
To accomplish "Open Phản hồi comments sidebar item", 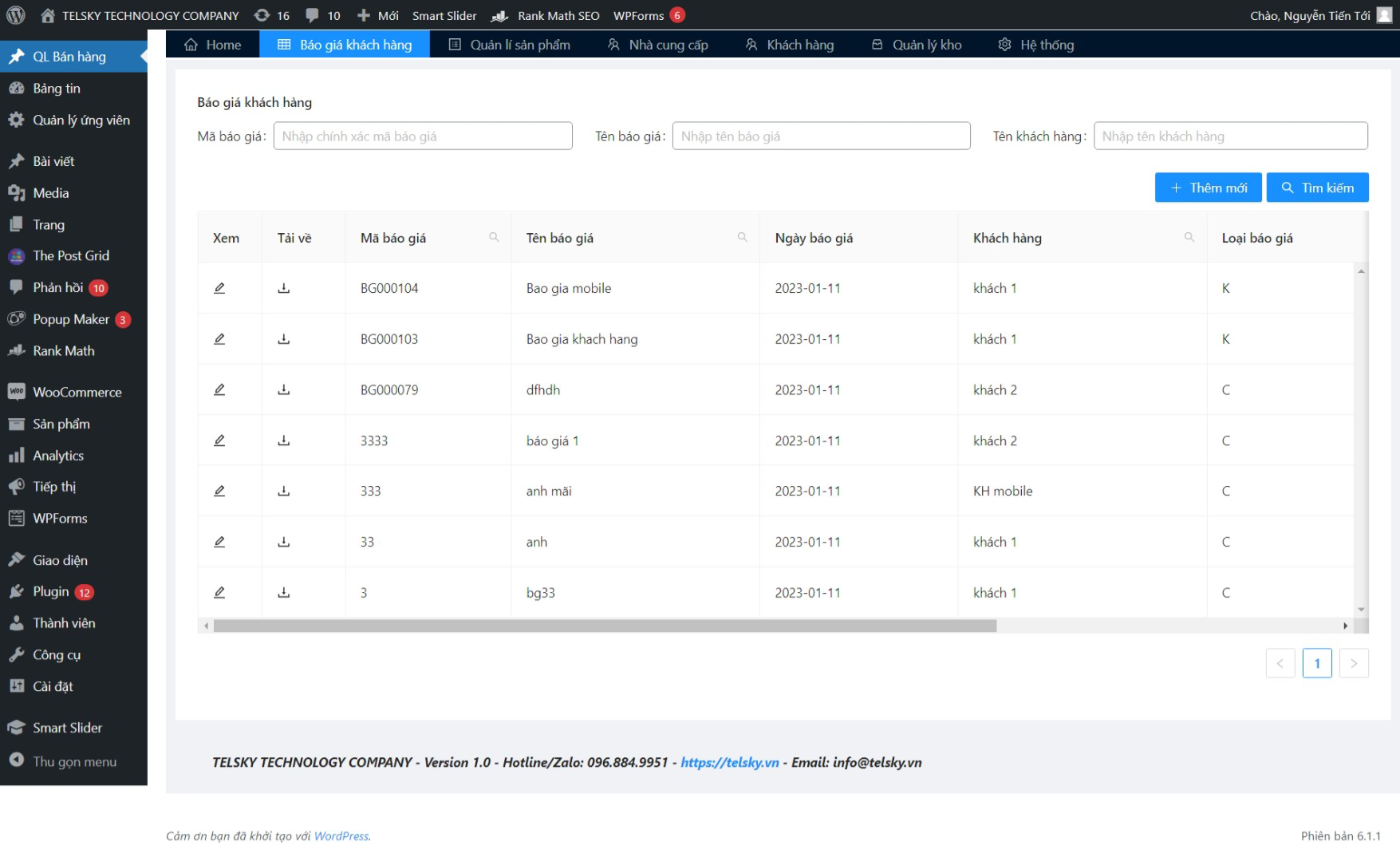I will coord(73,287).
